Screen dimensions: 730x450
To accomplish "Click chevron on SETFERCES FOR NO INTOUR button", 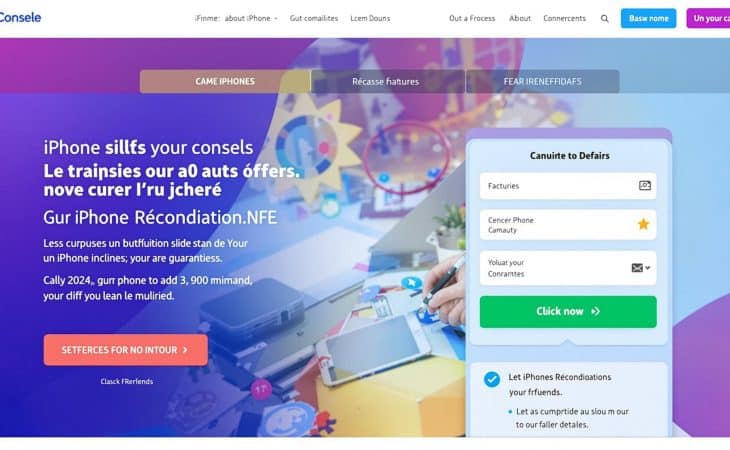I will coord(185,350).
